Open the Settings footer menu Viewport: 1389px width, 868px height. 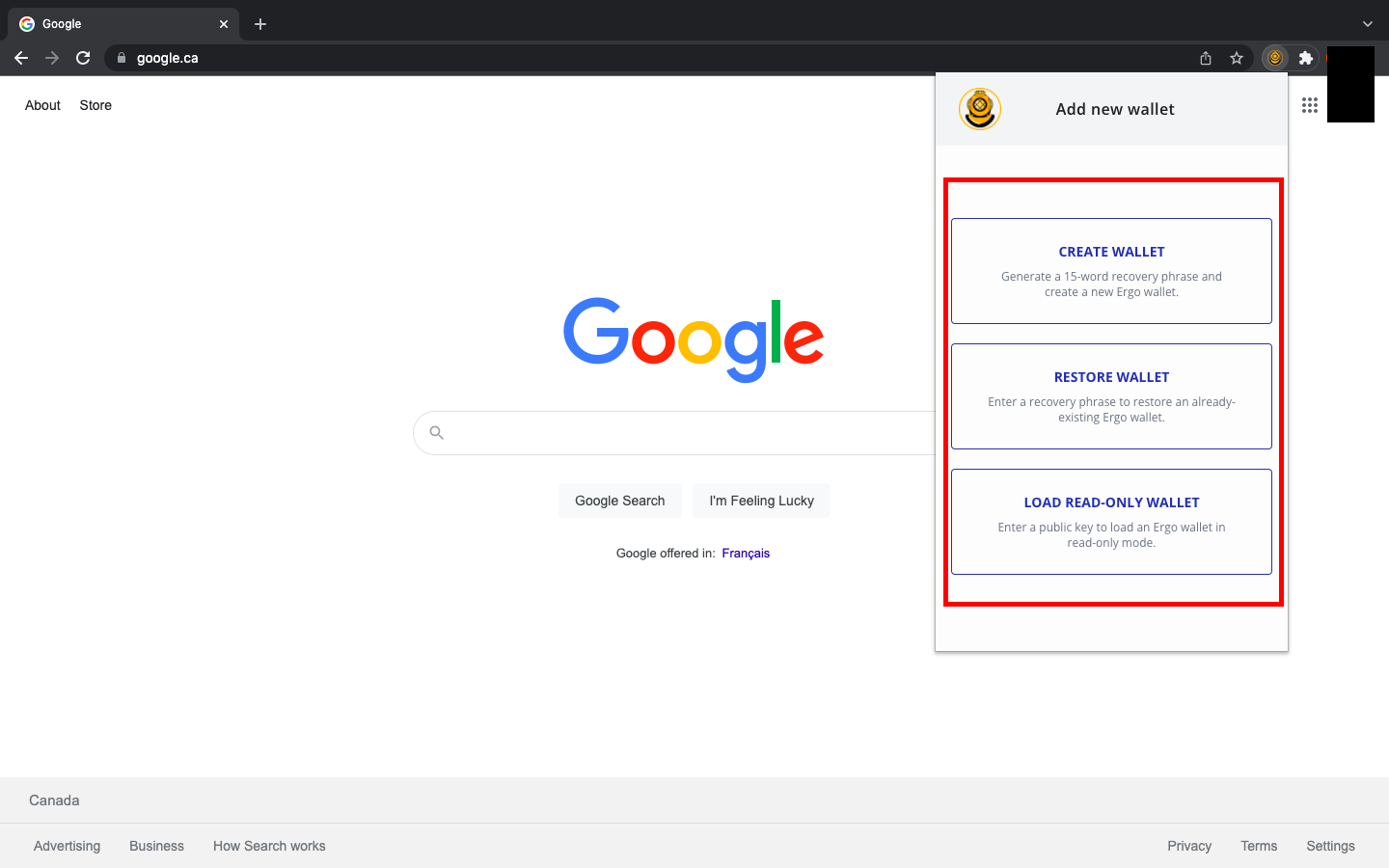click(x=1331, y=846)
